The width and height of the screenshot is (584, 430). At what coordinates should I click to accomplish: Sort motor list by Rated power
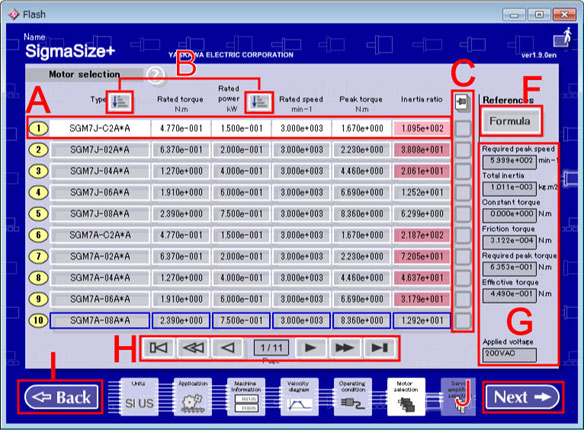coord(259,102)
